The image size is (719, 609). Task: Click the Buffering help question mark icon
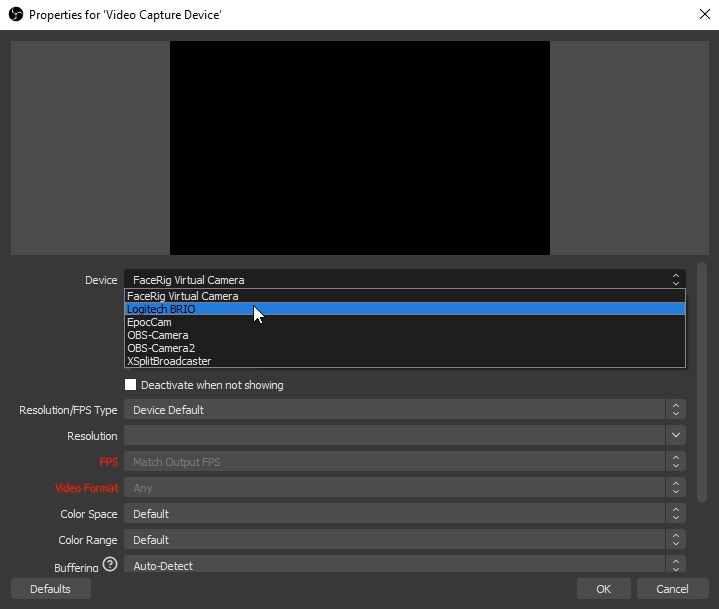(110, 565)
